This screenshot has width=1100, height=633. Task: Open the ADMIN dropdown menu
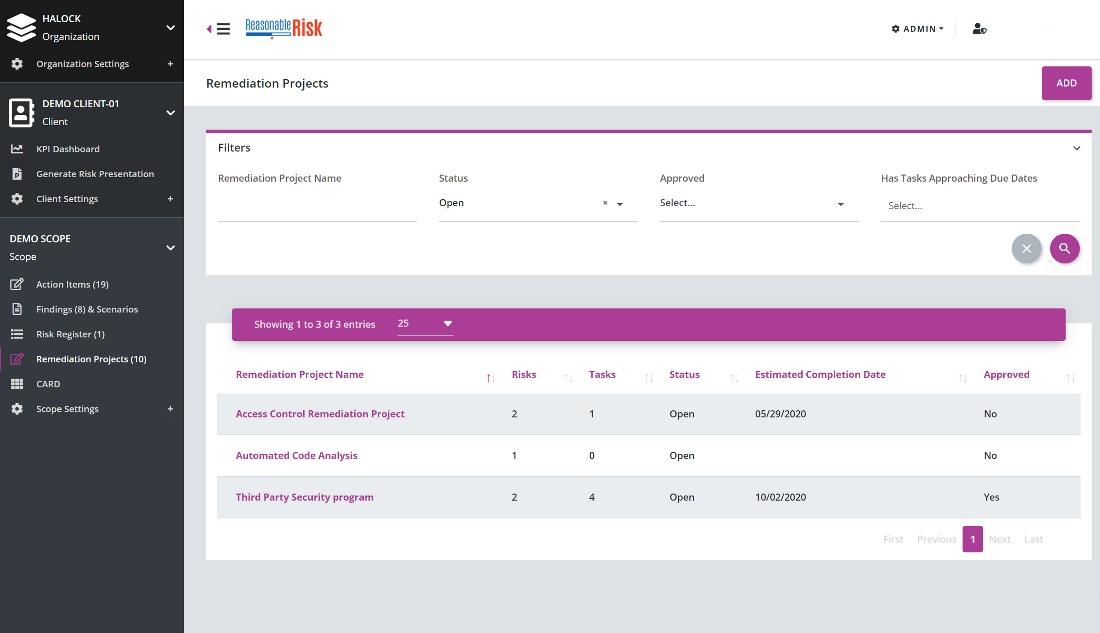pyautogui.click(x=917, y=29)
